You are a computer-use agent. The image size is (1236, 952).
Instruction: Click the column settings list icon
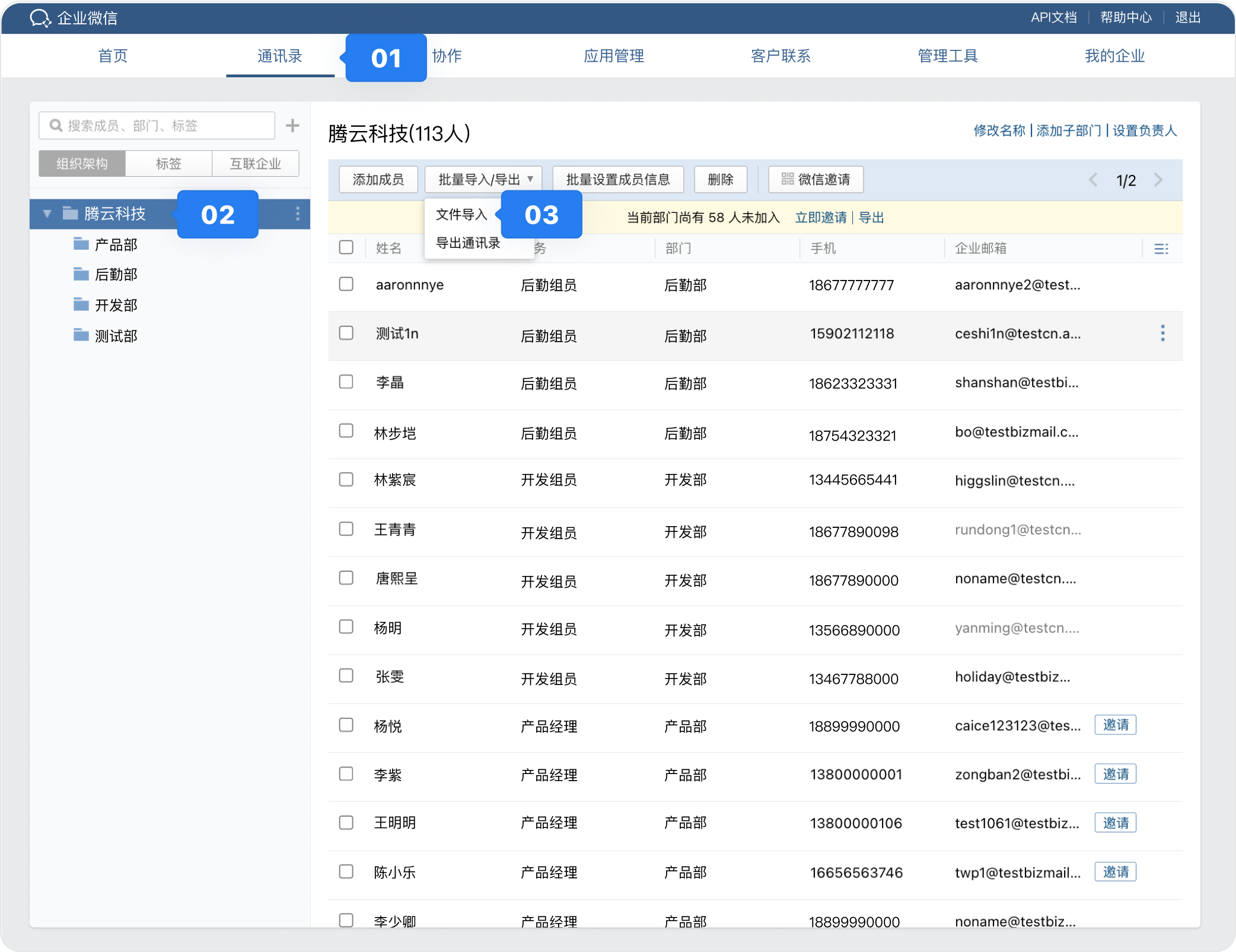pos(1161,249)
